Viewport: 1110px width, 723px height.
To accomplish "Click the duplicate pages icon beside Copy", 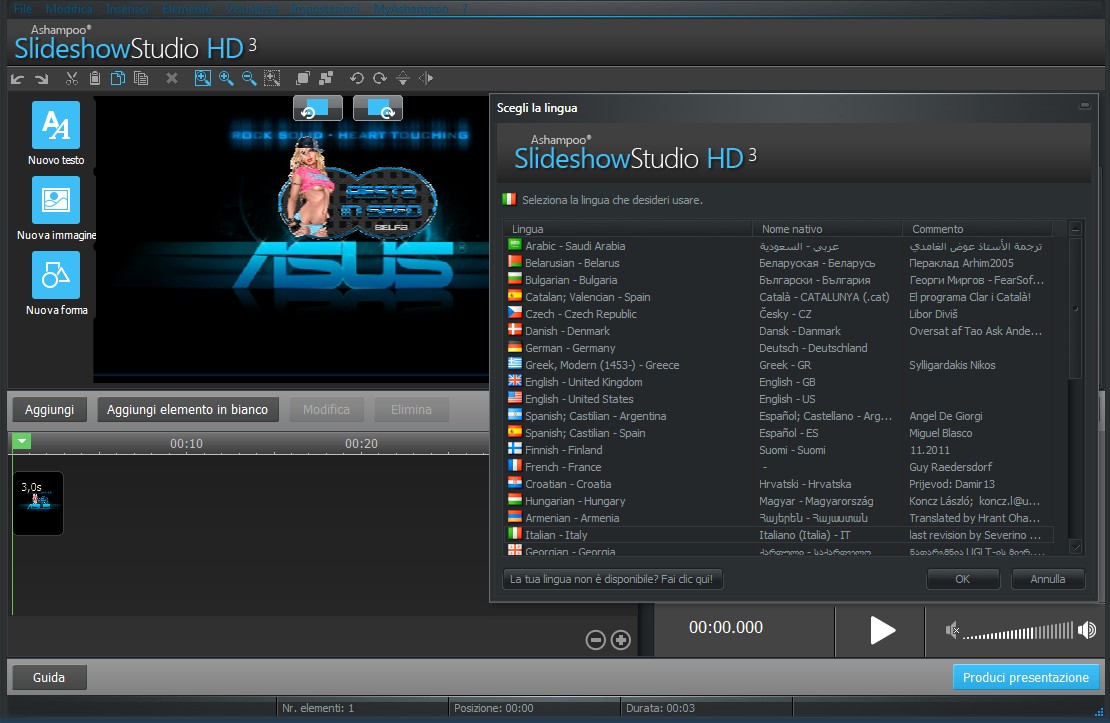I will pyautogui.click(x=141, y=79).
